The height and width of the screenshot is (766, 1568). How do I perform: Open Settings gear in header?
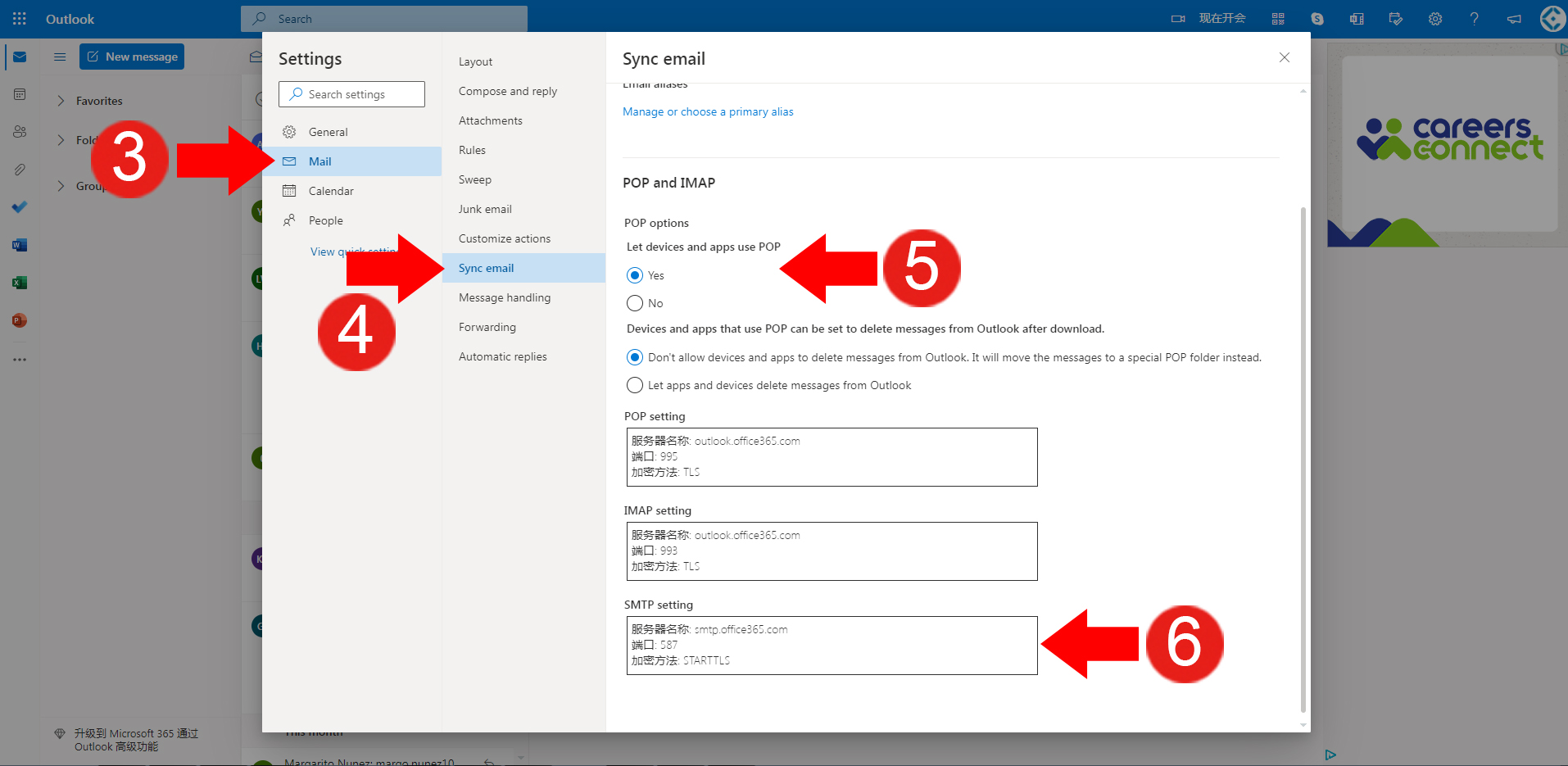click(x=1435, y=18)
